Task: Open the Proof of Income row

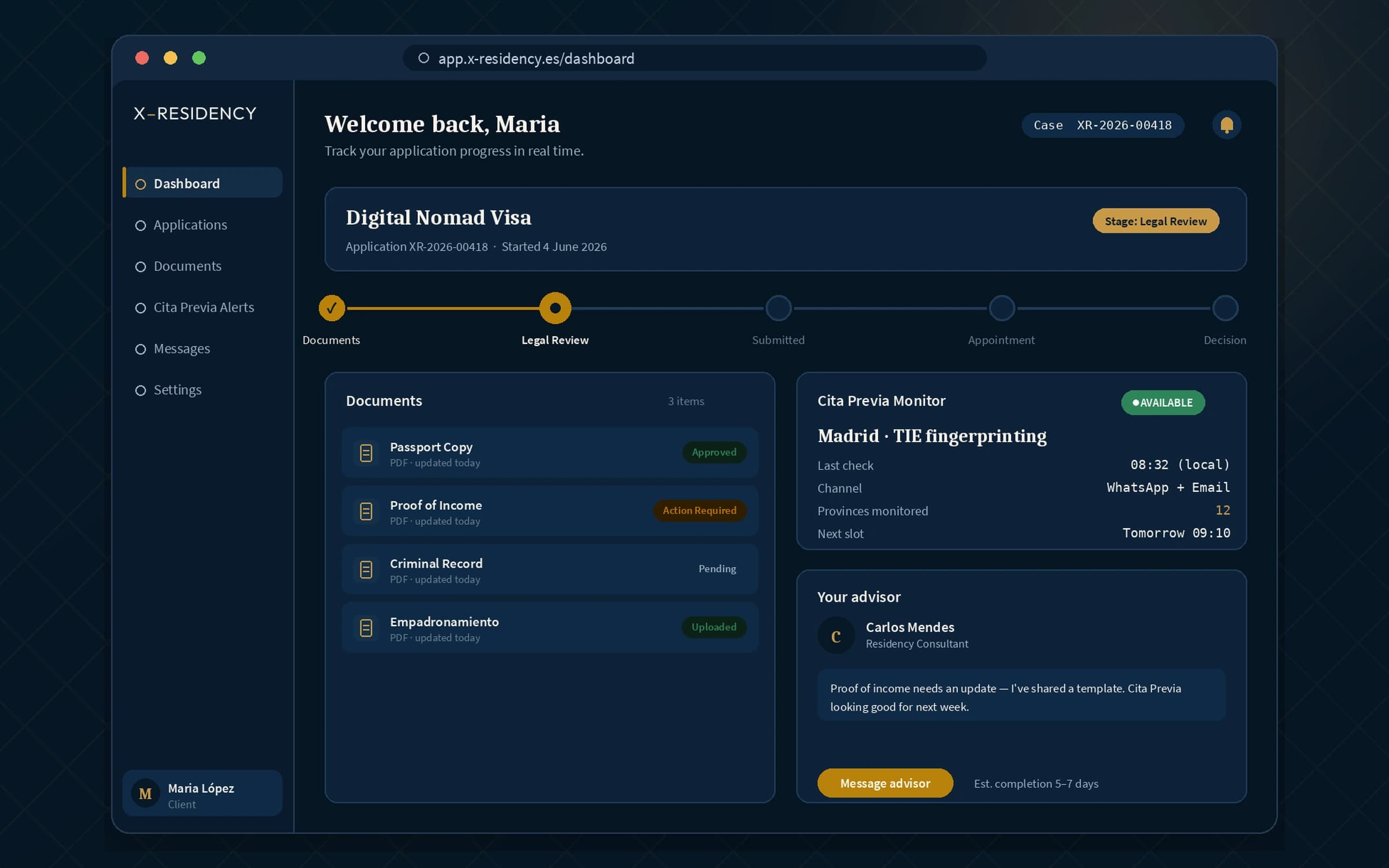Action: tap(550, 511)
